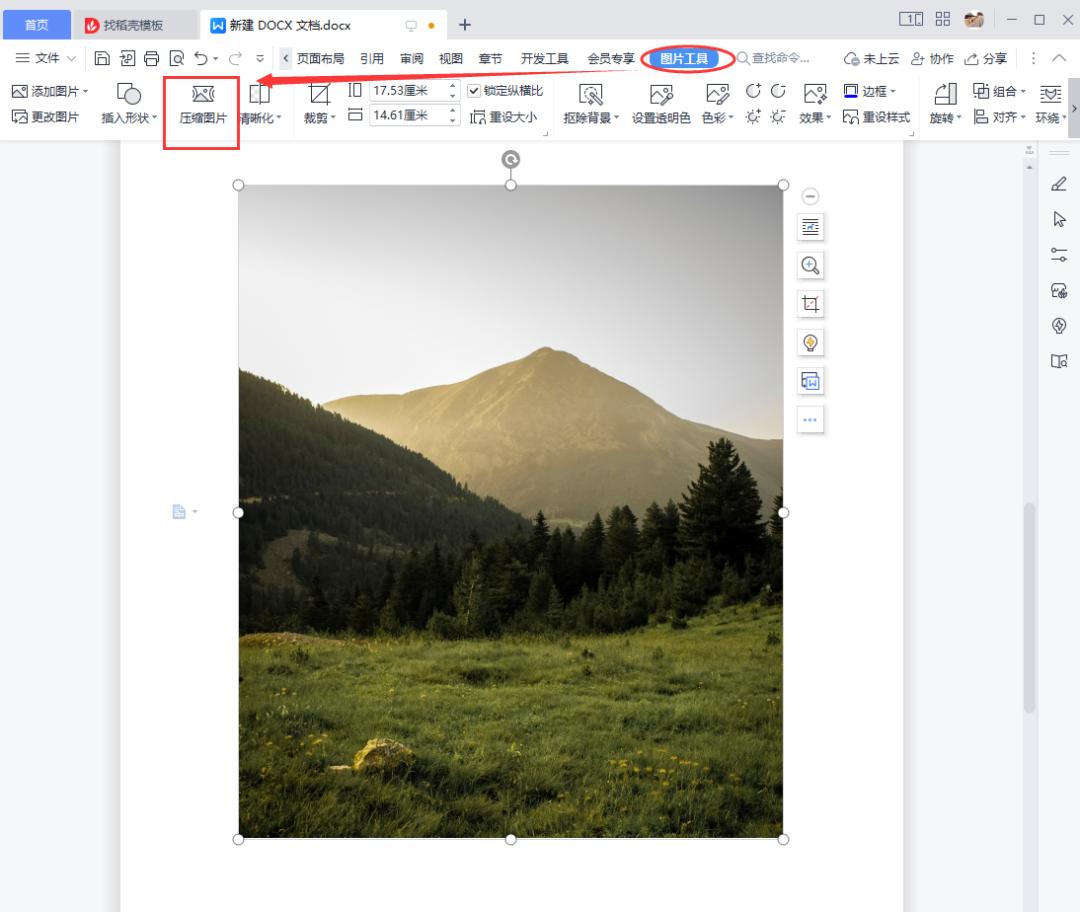Click the floating crop icon beside image
Screen dimensions: 1080x912
click(810, 304)
